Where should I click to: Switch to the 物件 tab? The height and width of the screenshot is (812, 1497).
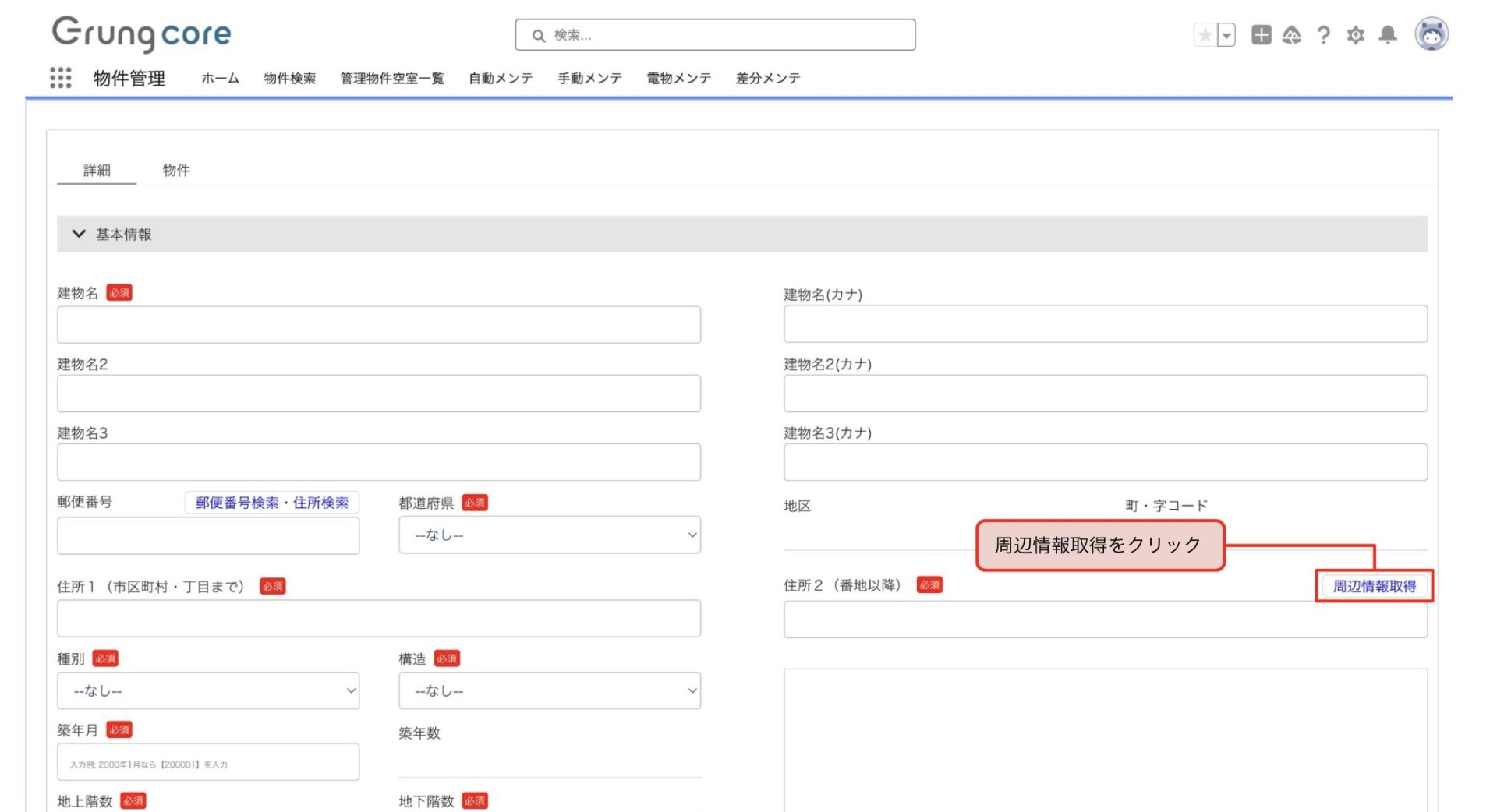[176, 170]
